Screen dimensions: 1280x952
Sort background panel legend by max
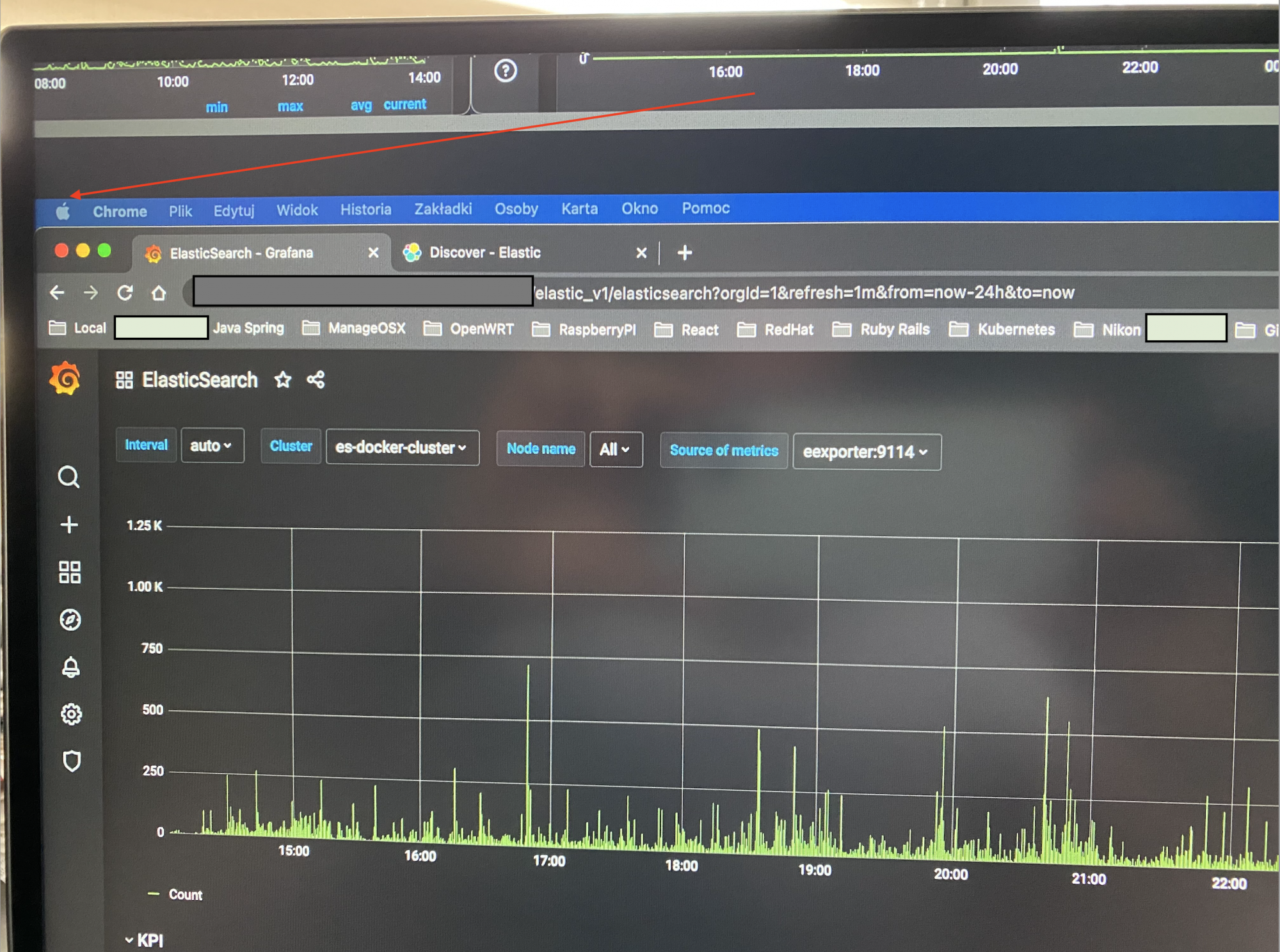[290, 106]
